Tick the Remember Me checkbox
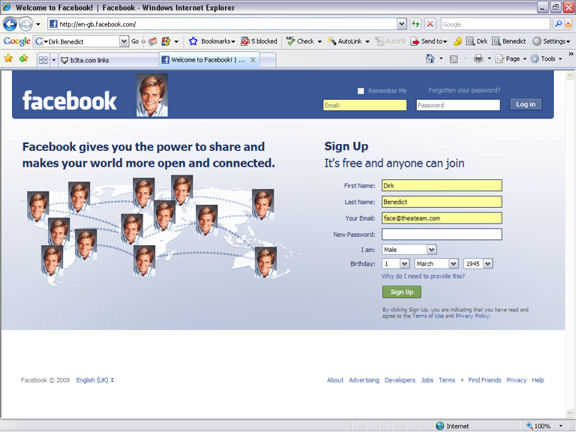Viewport: 576px width, 432px height. point(361,91)
